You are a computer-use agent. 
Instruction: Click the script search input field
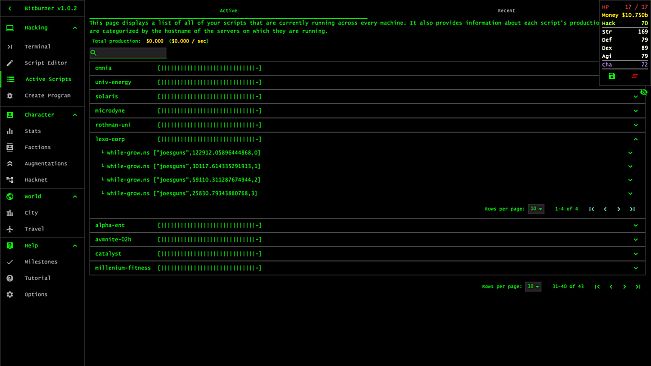tap(128, 53)
